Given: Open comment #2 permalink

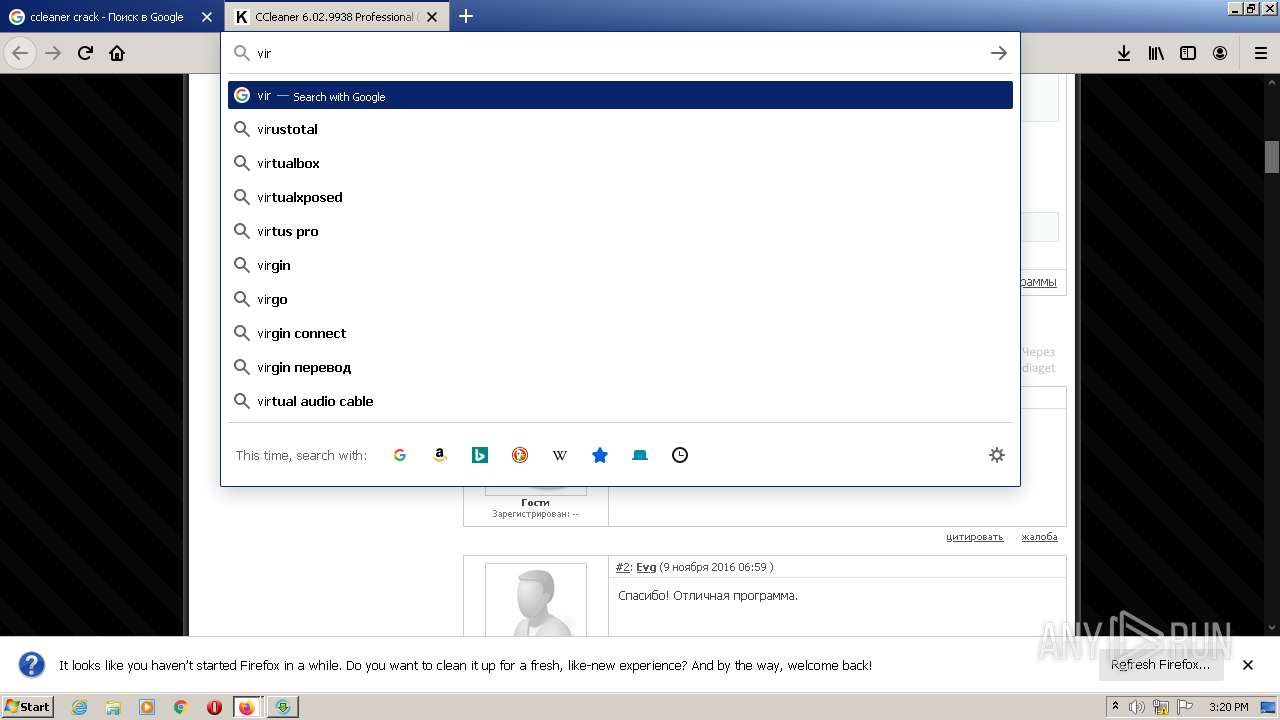Looking at the screenshot, I should coord(623,567).
